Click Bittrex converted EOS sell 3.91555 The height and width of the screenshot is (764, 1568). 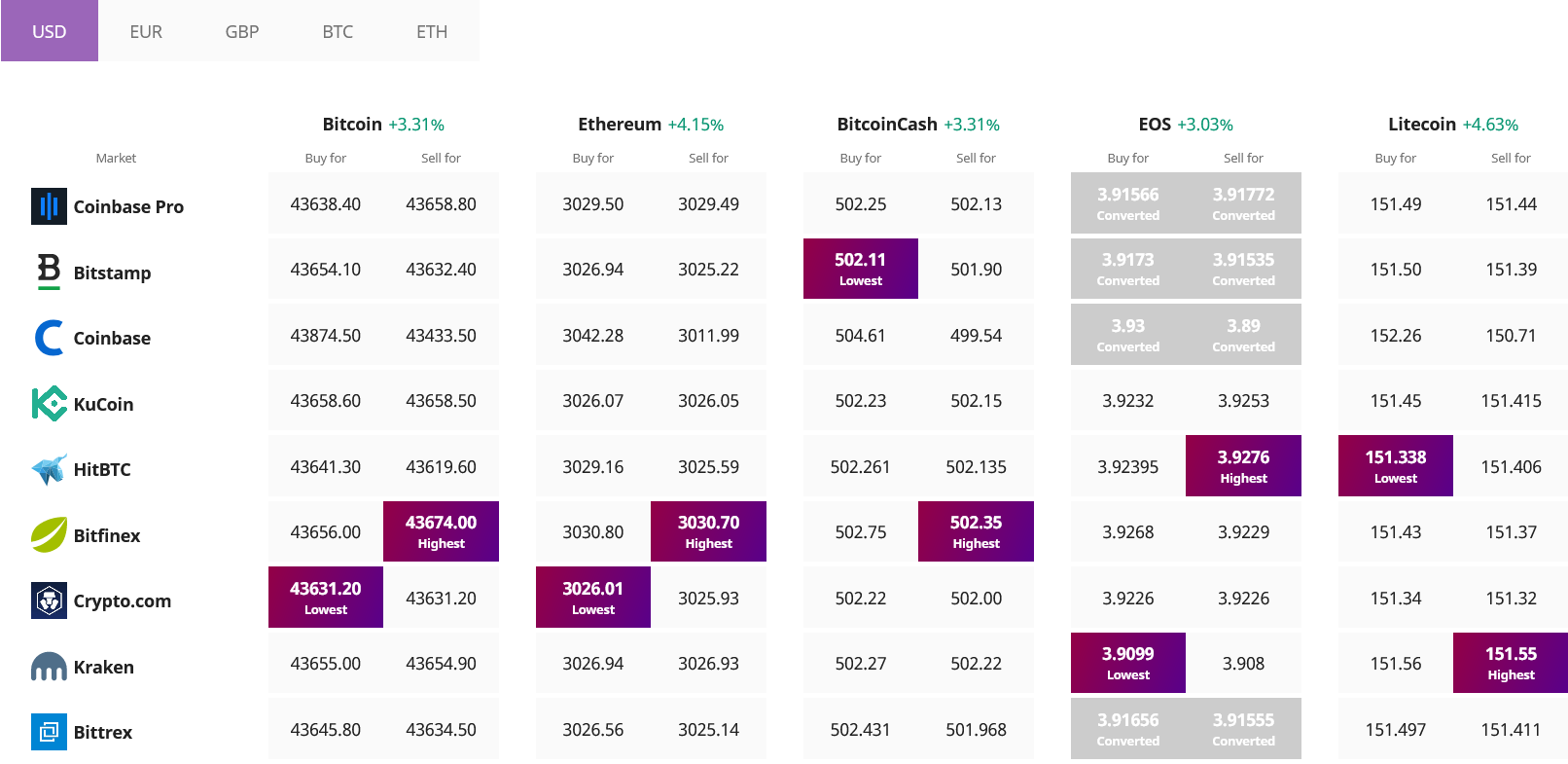[x=1243, y=729]
